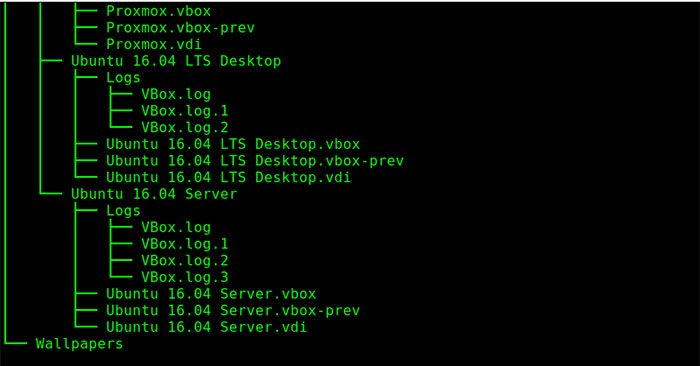Click Logs folder under Ubuntu Server

pyautogui.click(x=123, y=211)
